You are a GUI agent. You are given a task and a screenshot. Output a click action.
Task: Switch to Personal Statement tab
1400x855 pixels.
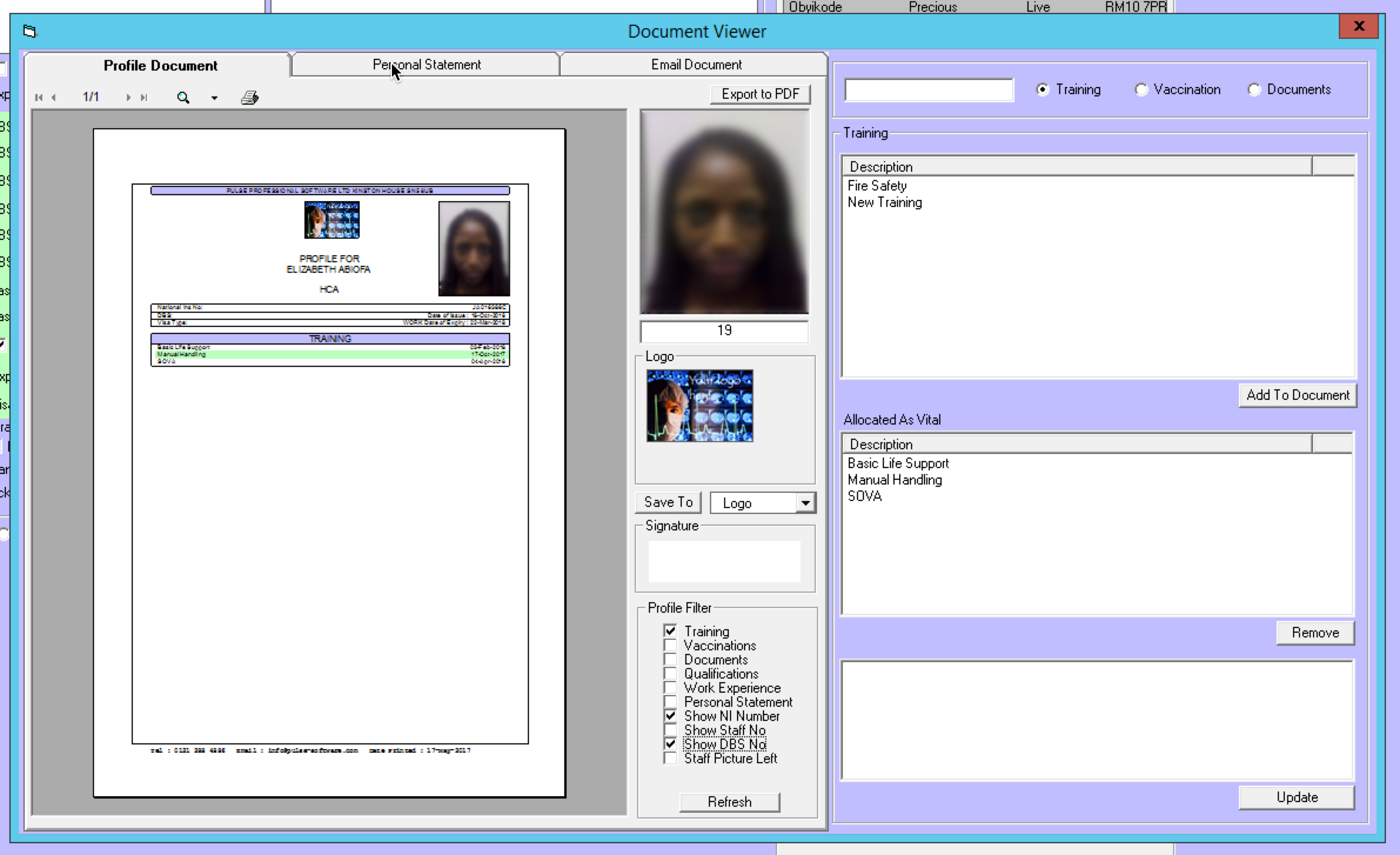pyautogui.click(x=426, y=65)
